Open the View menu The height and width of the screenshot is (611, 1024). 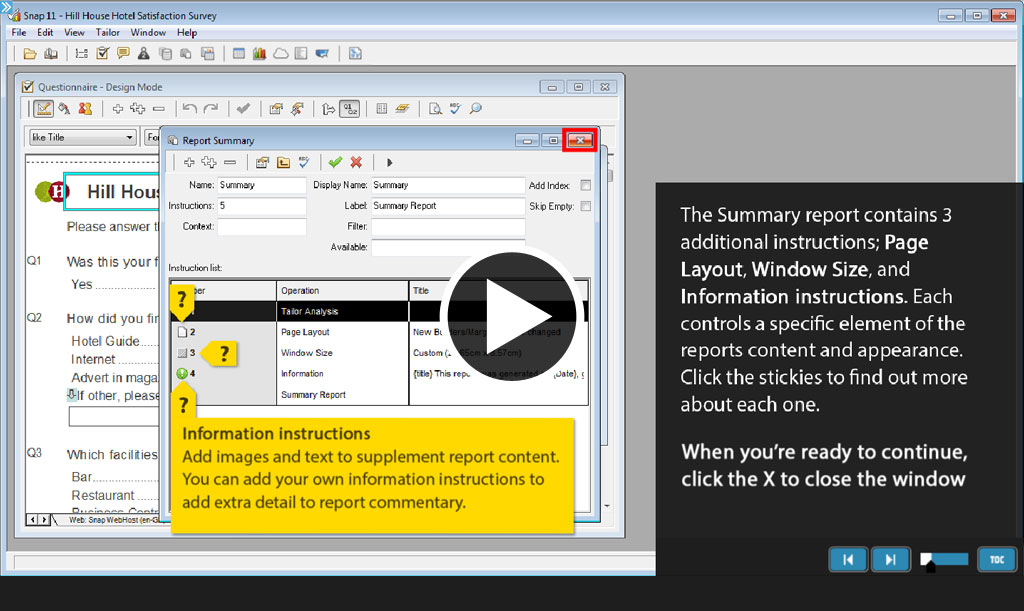[x=74, y=32]
